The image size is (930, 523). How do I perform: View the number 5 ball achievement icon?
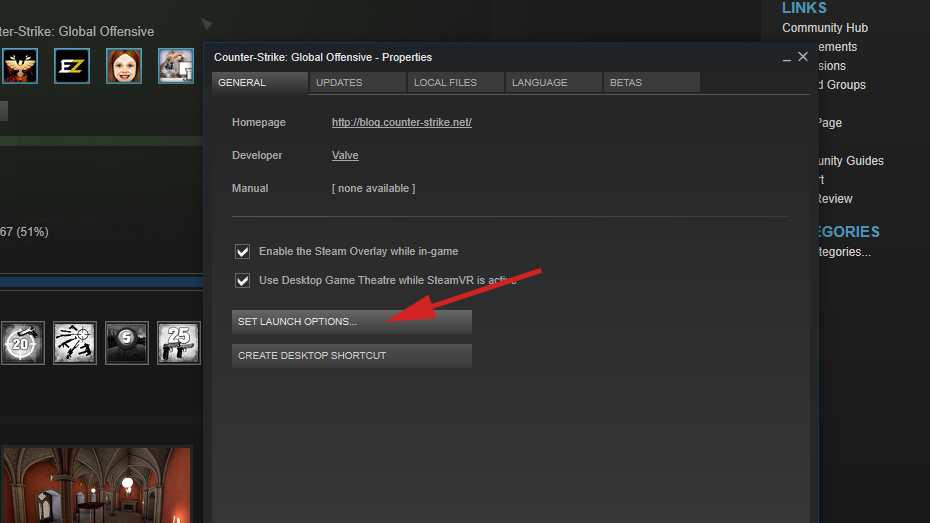[126, 343]
